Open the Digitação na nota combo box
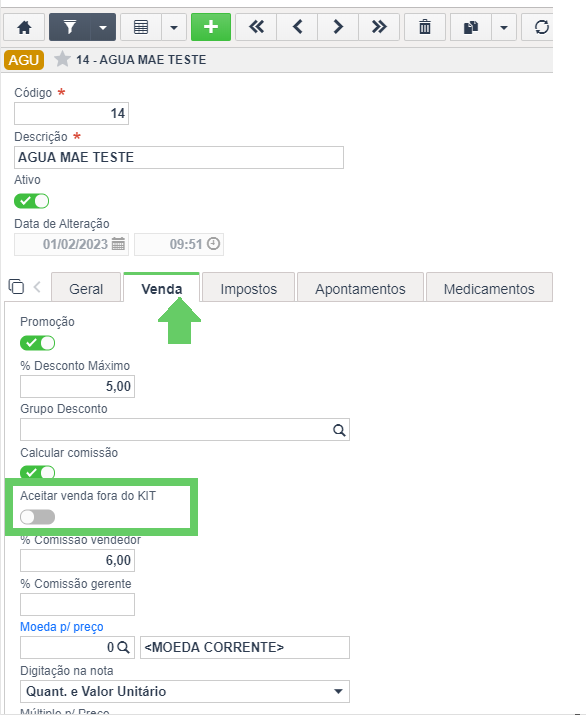The width and height of the screenshot is (586, 715). coord(185,691)
